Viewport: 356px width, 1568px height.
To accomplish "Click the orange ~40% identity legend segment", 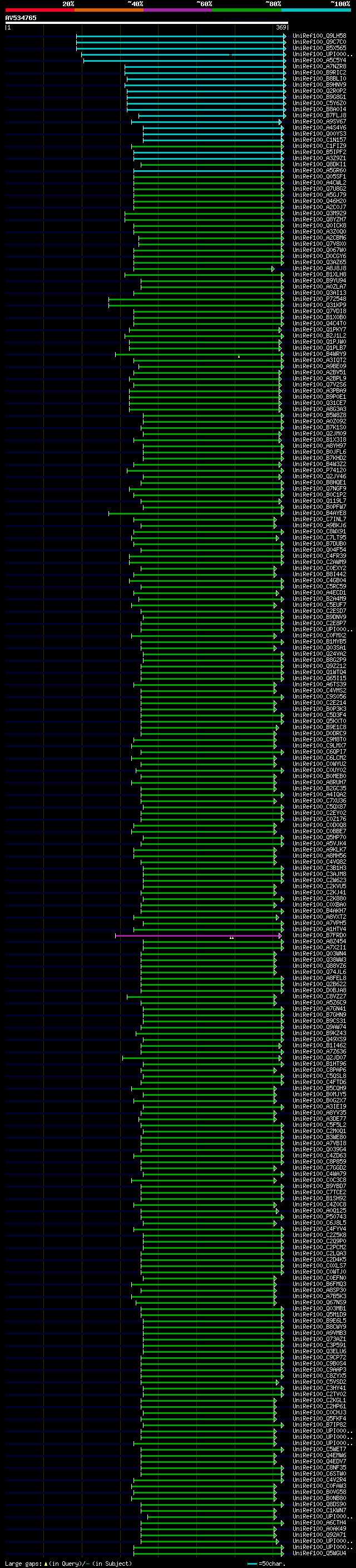I will [109, 10].
